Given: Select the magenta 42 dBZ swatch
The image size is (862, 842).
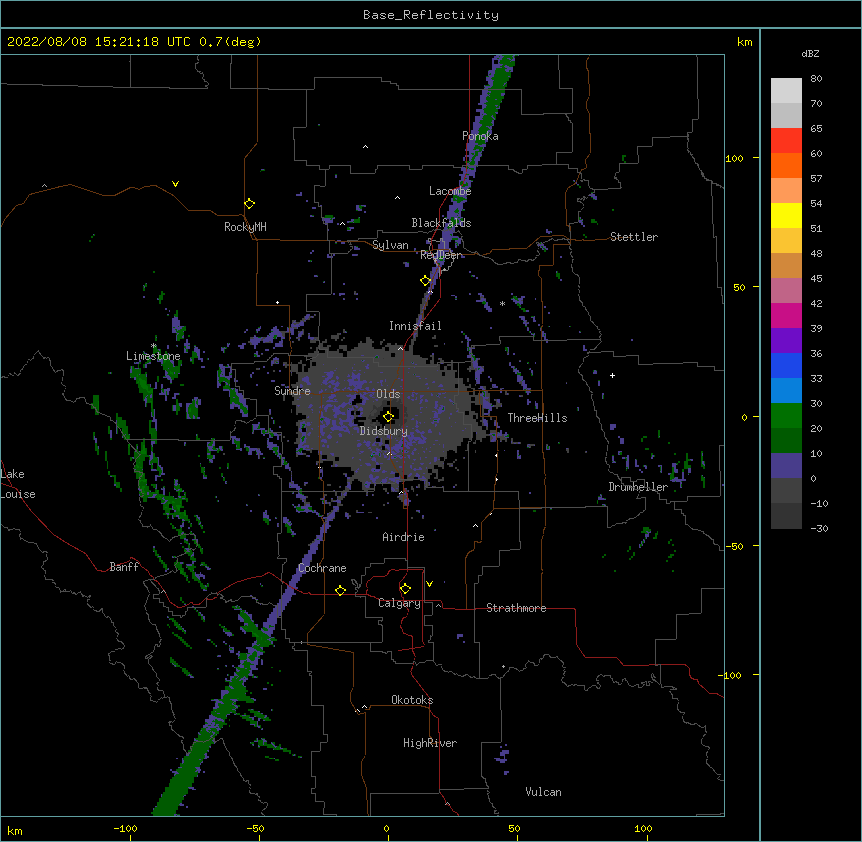Looking at the screenshot, I should pos(786,315).
